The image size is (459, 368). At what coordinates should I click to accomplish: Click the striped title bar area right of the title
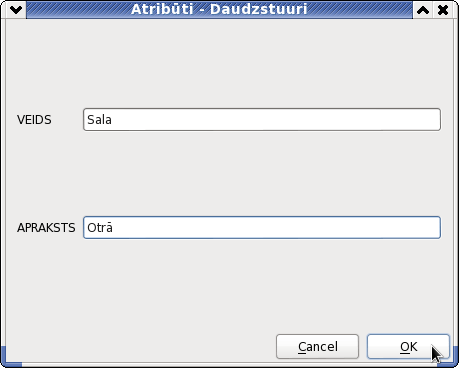click(360, 9)
